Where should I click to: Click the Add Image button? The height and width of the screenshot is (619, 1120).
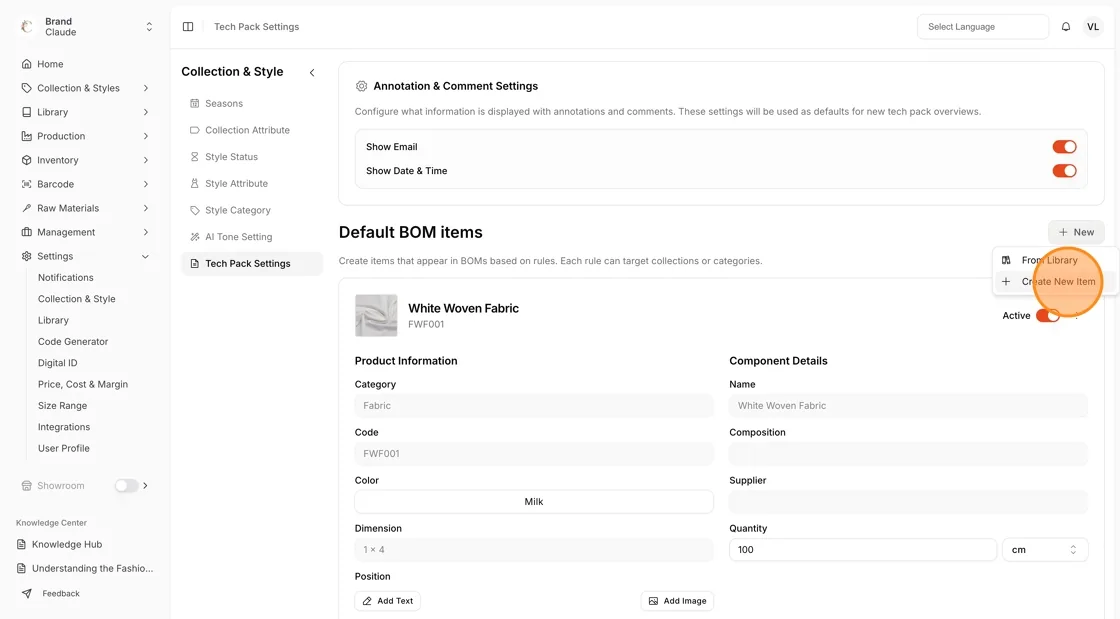677,601
